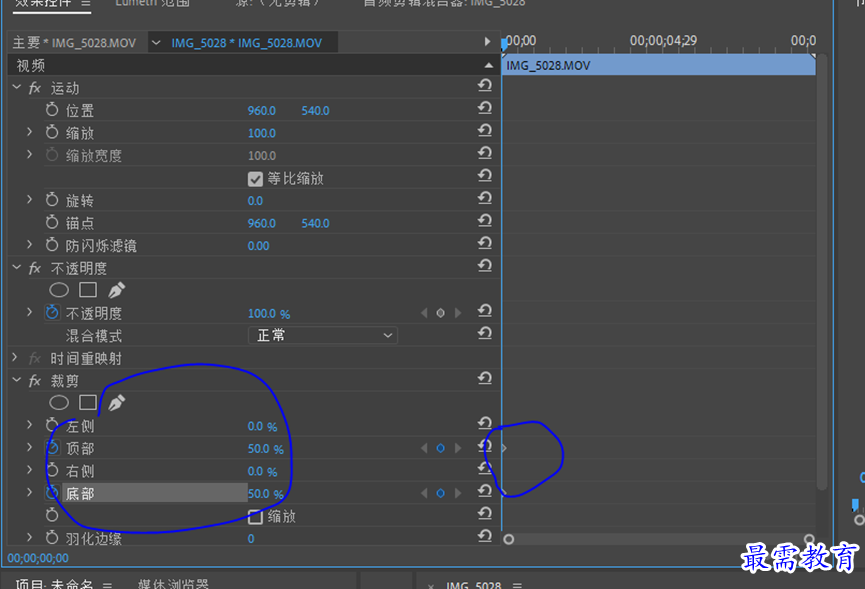Toggle the fx switch for 裁剪

(35, 381)
